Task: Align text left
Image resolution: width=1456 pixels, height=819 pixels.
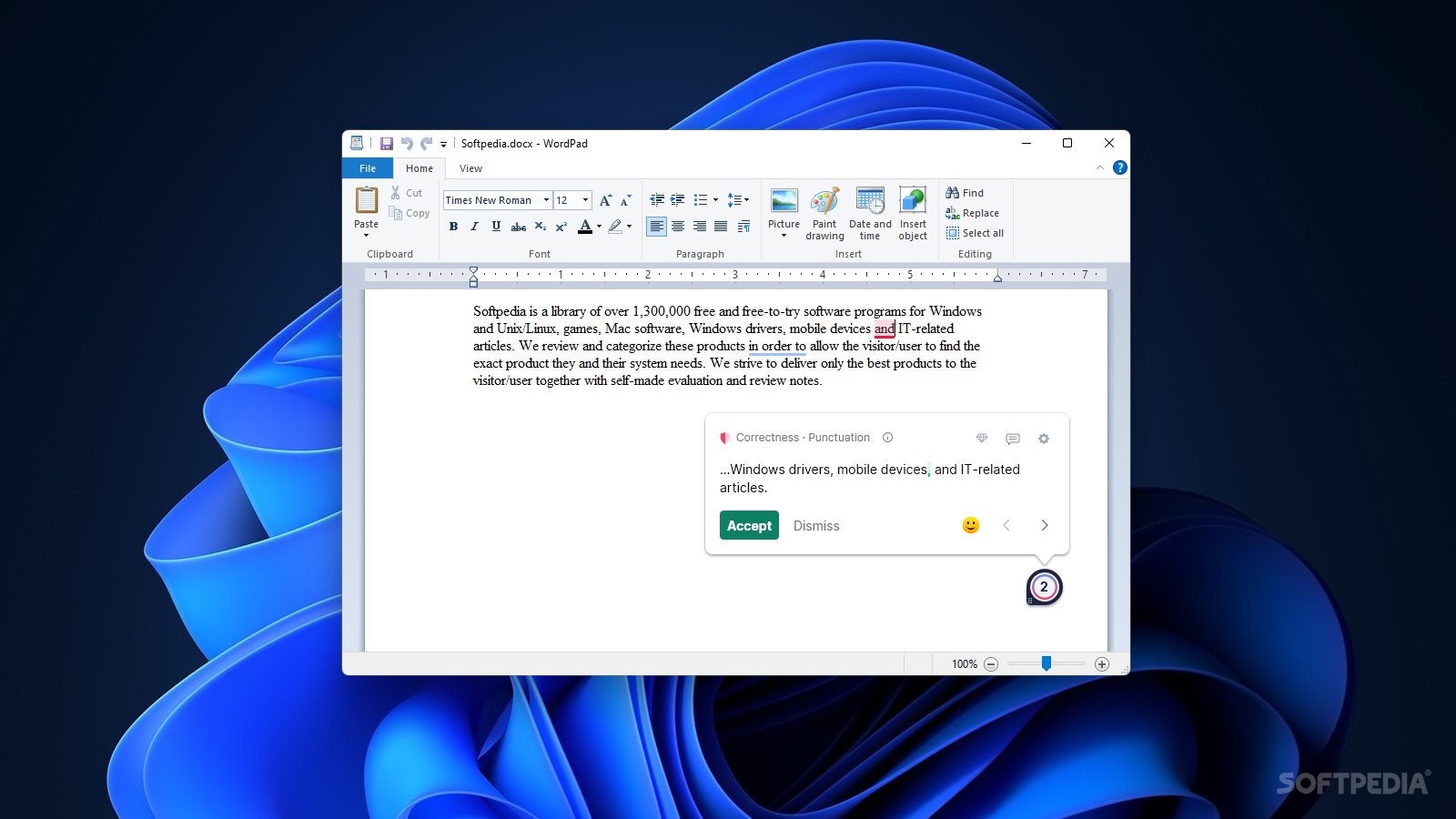Action: pos(656,227)
